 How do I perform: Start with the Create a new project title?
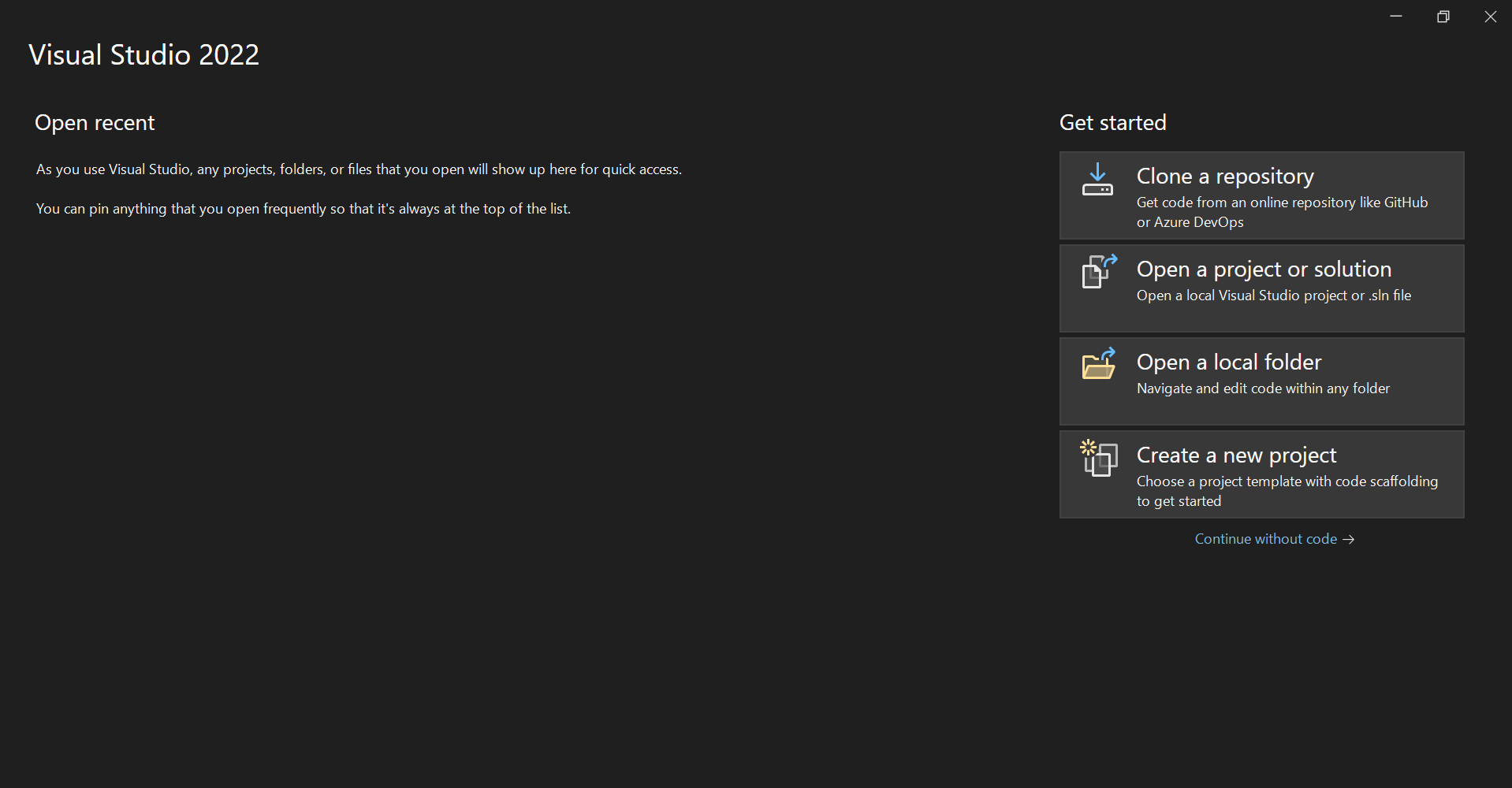[1236, 455]
